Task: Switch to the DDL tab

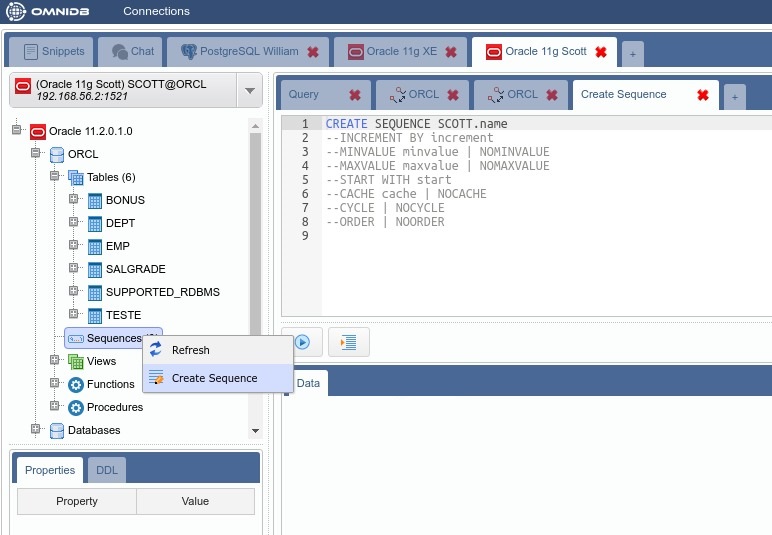Action: tap(106, 470)
